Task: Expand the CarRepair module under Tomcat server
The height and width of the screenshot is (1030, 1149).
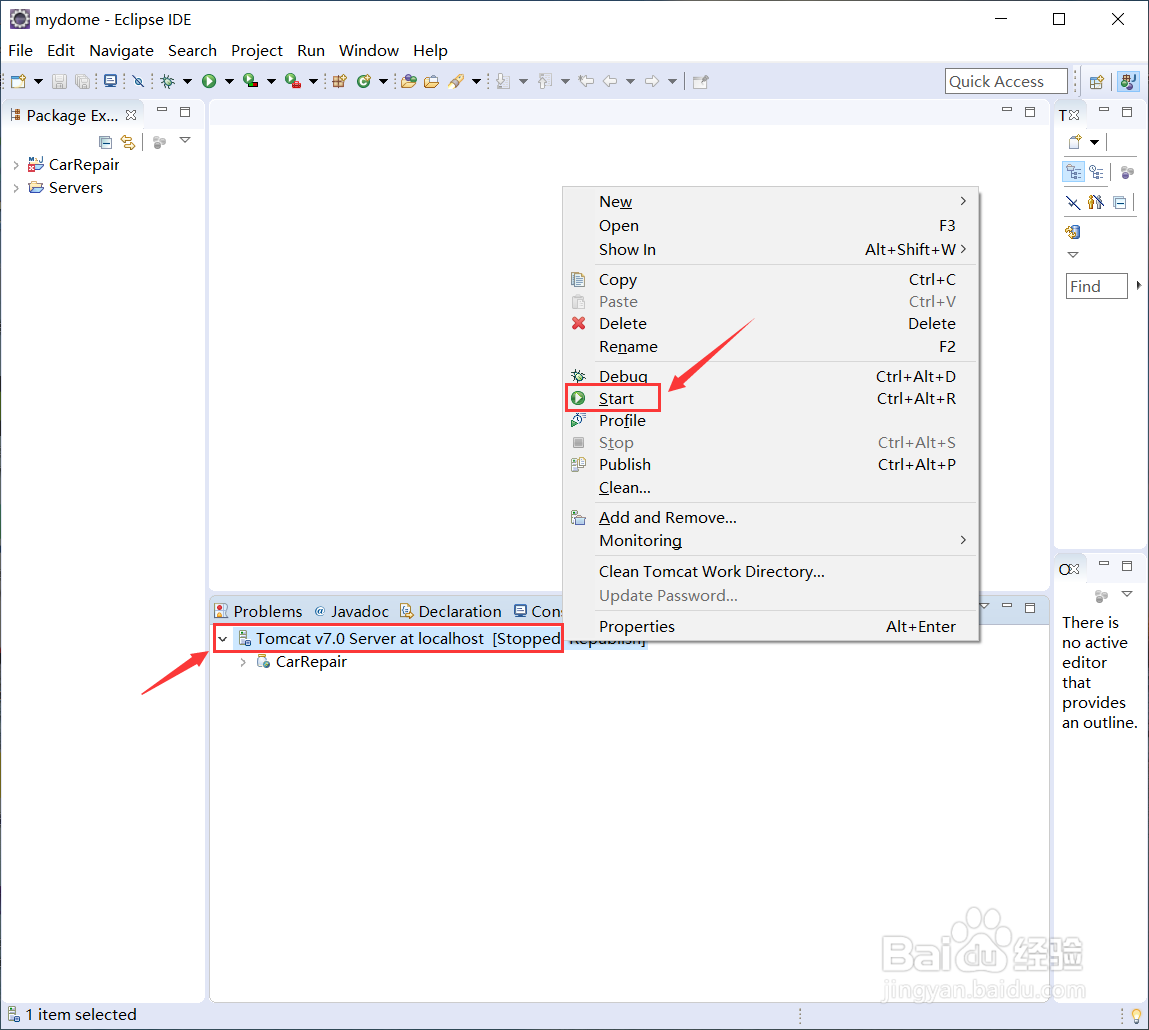Action: [243, 662]
